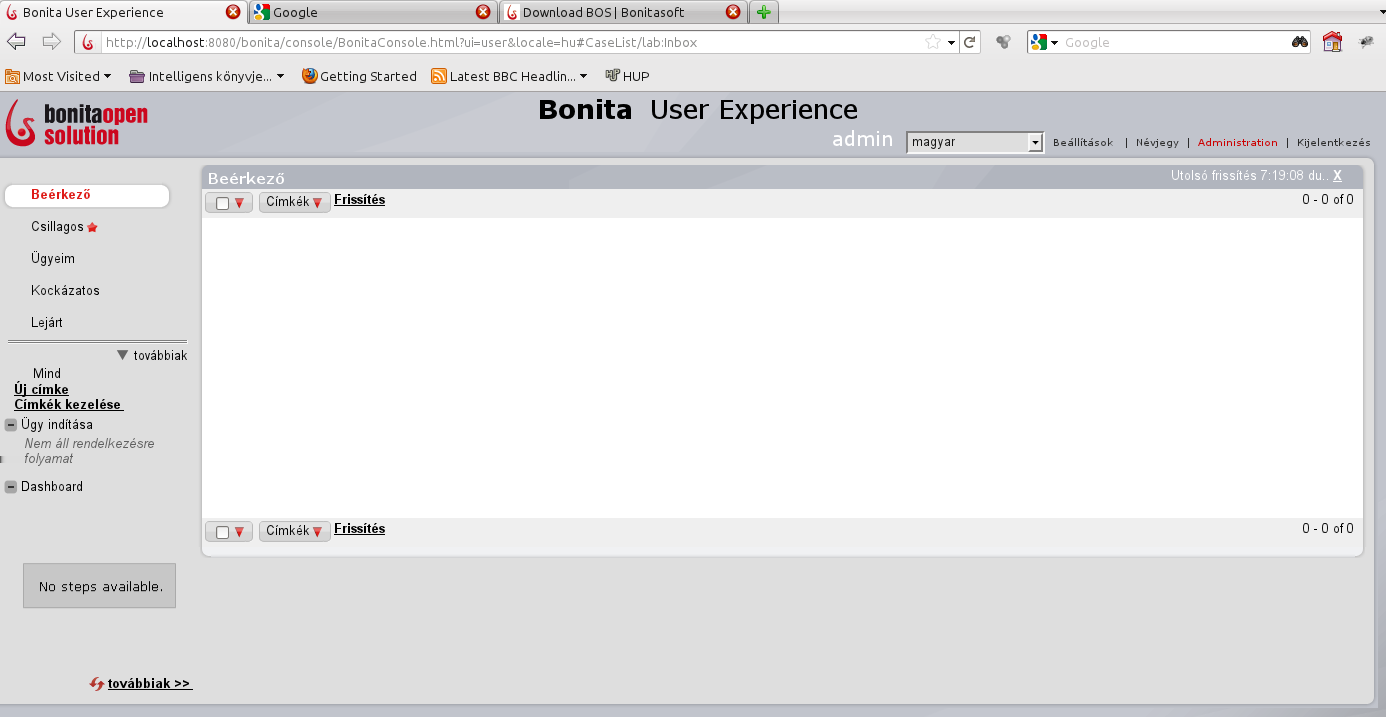Open a new tab with the green plus
Image resolution: width=1386 pixels, height=717 pixels.
pos(764,12)
